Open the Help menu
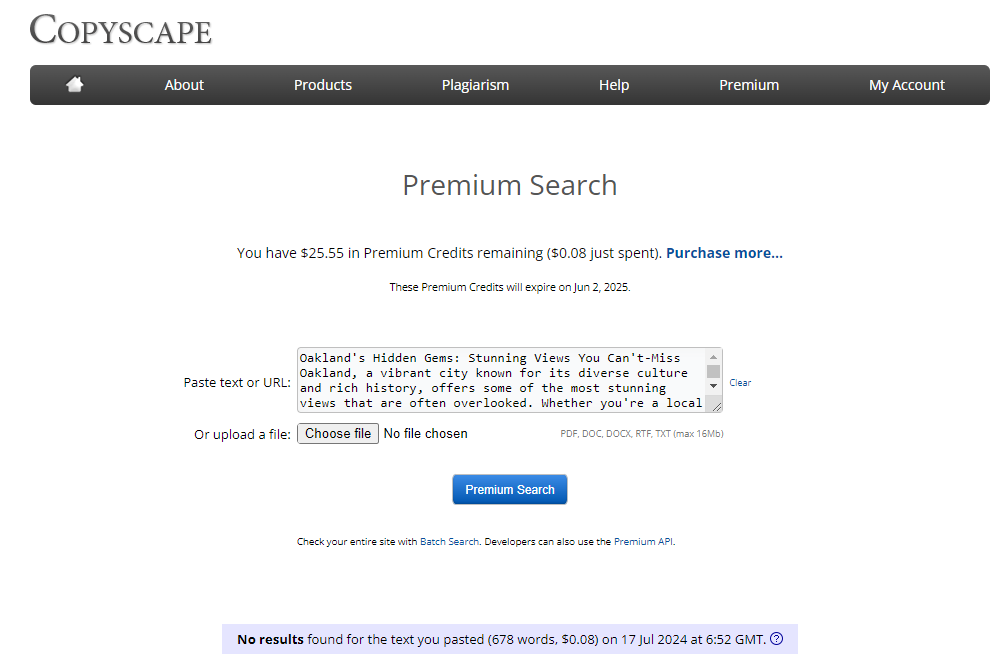Screen dimensions: 1006x670 click(614, 85)
